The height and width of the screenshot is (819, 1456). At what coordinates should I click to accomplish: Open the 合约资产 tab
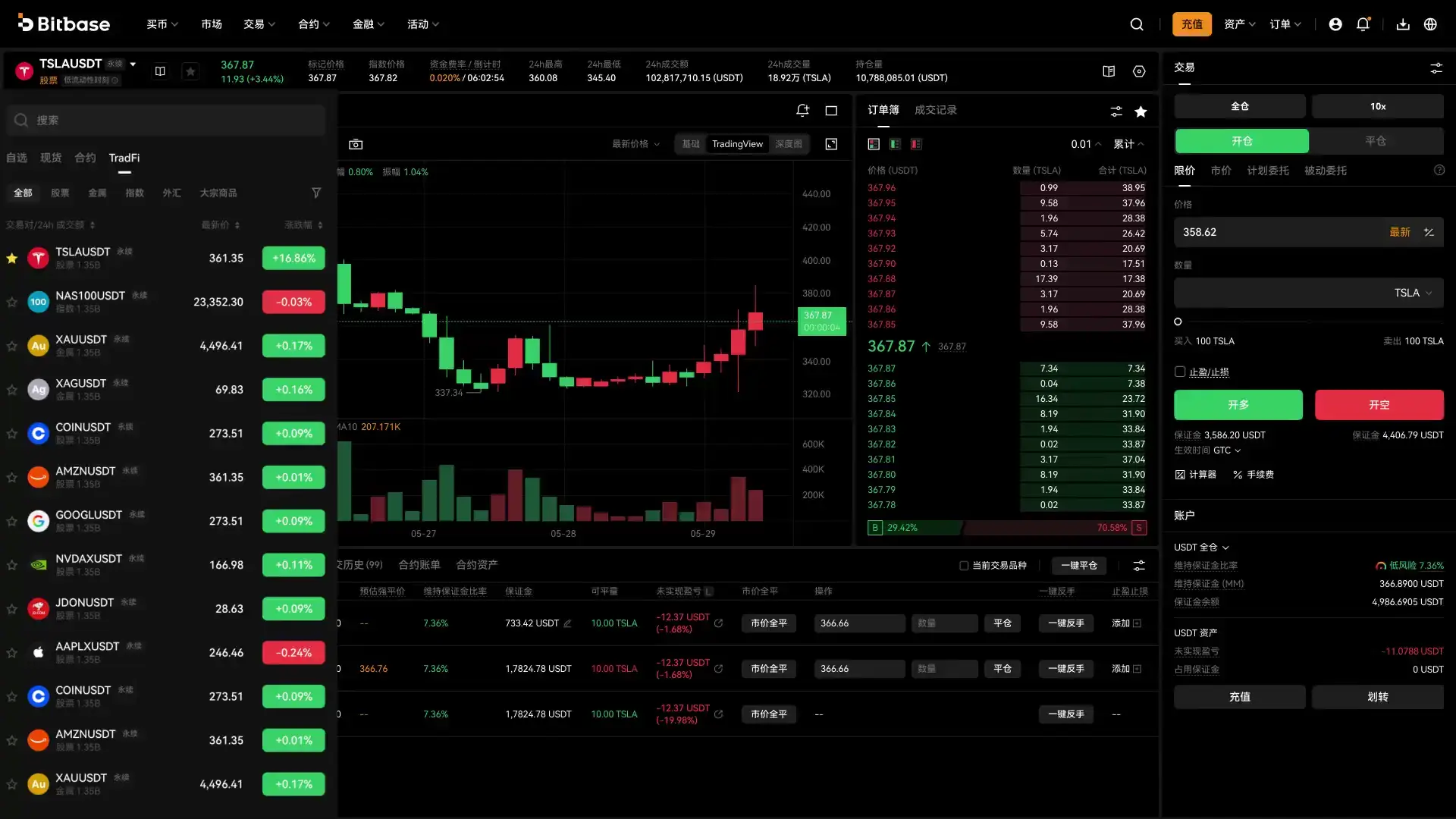pyautogui.click(x=477, y=565)
